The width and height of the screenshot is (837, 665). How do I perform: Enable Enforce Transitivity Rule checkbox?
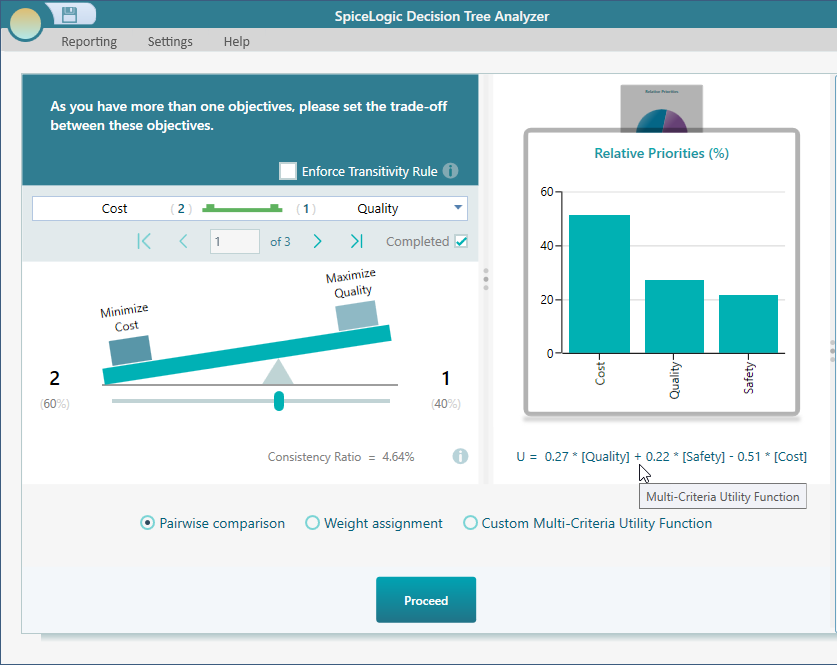pos(288,171)
